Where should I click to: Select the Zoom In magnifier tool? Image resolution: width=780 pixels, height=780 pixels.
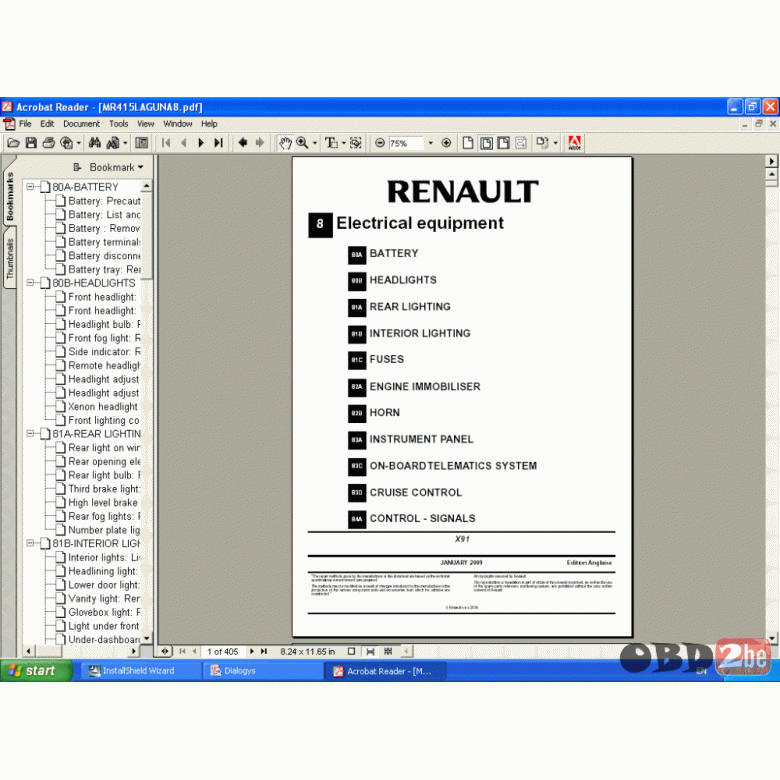(302, 143)
